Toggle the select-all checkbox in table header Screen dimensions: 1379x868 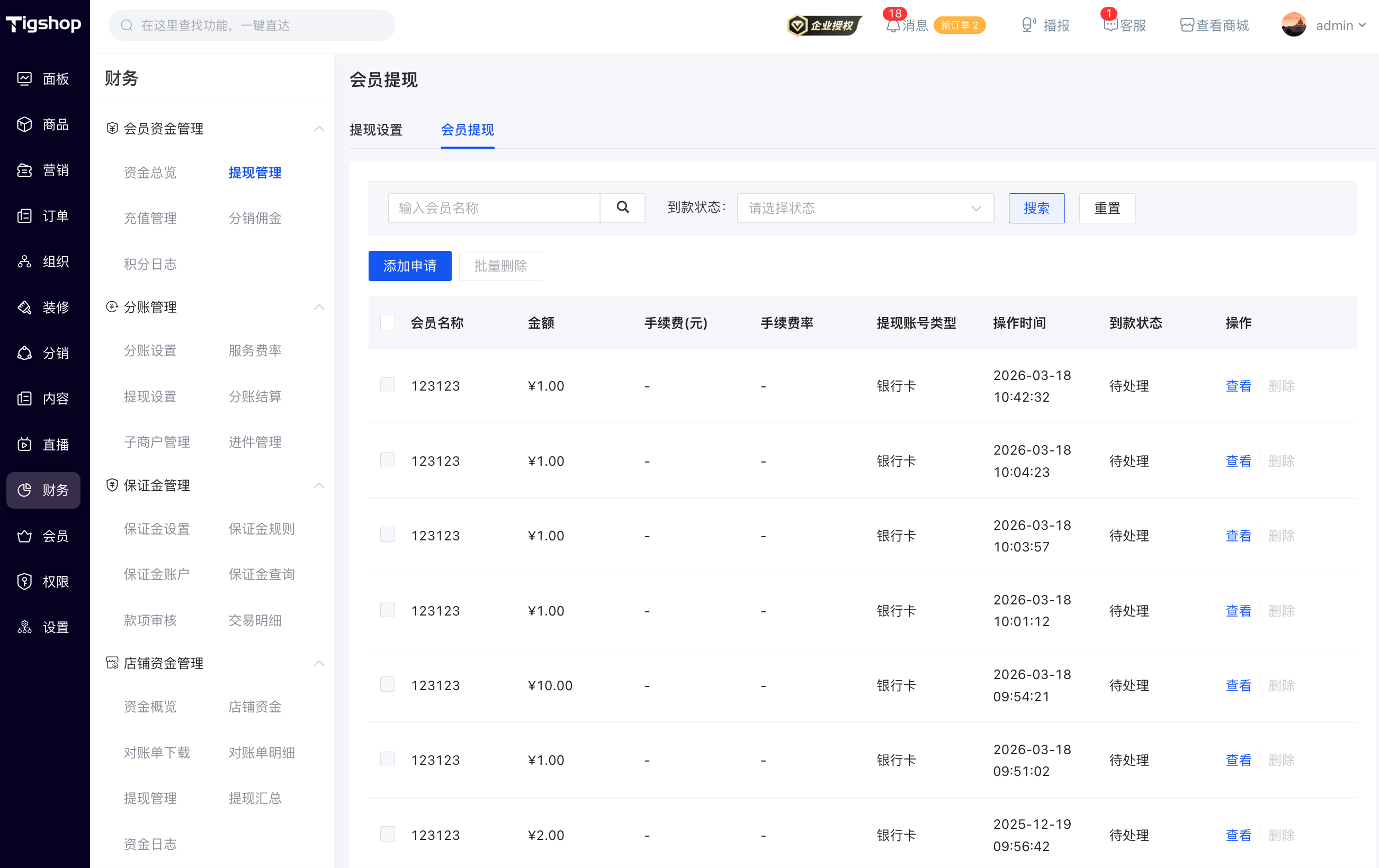[388, 323]
